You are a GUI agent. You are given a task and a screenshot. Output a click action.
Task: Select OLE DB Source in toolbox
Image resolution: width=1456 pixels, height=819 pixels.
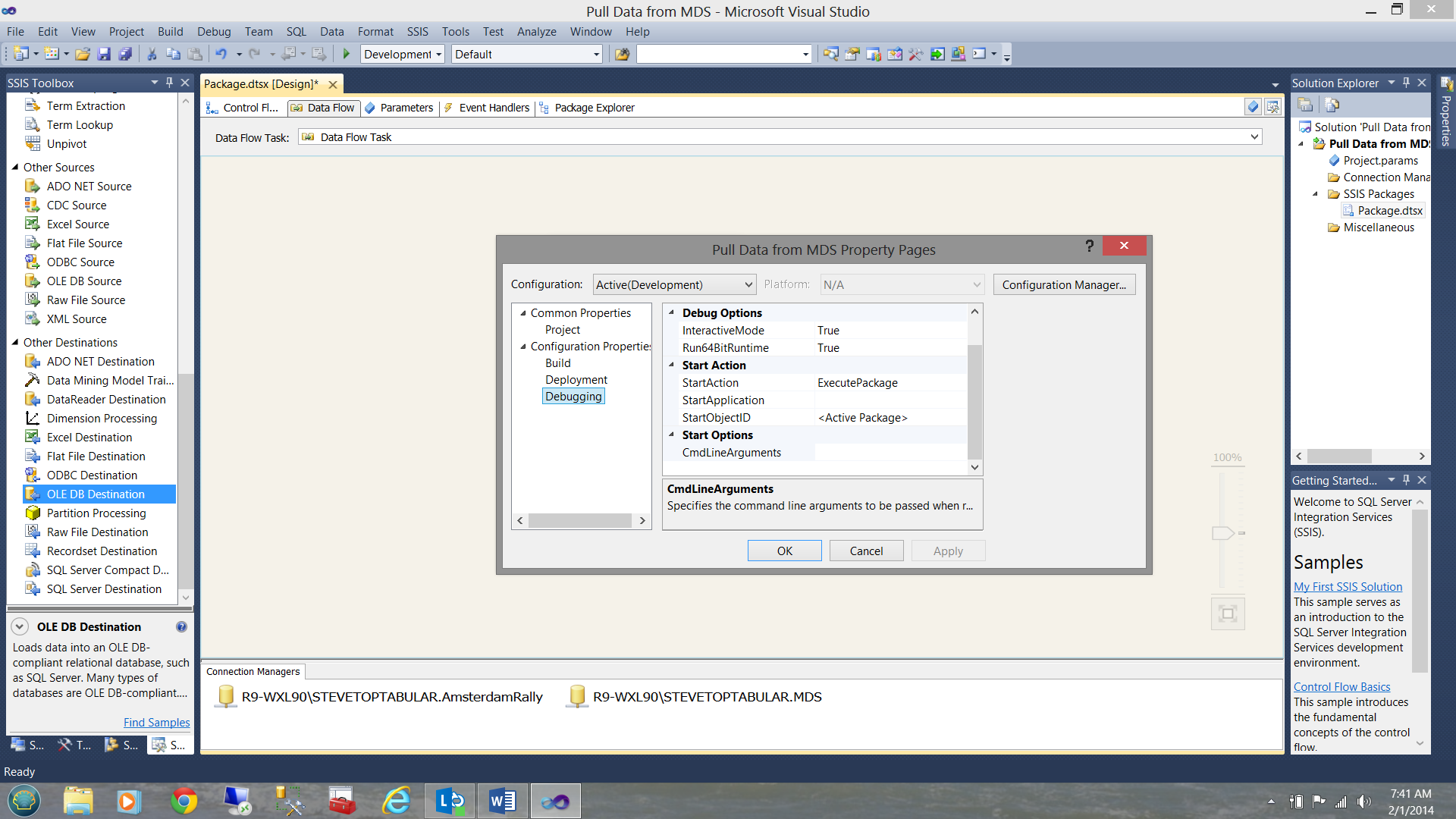tap(83, 281)
